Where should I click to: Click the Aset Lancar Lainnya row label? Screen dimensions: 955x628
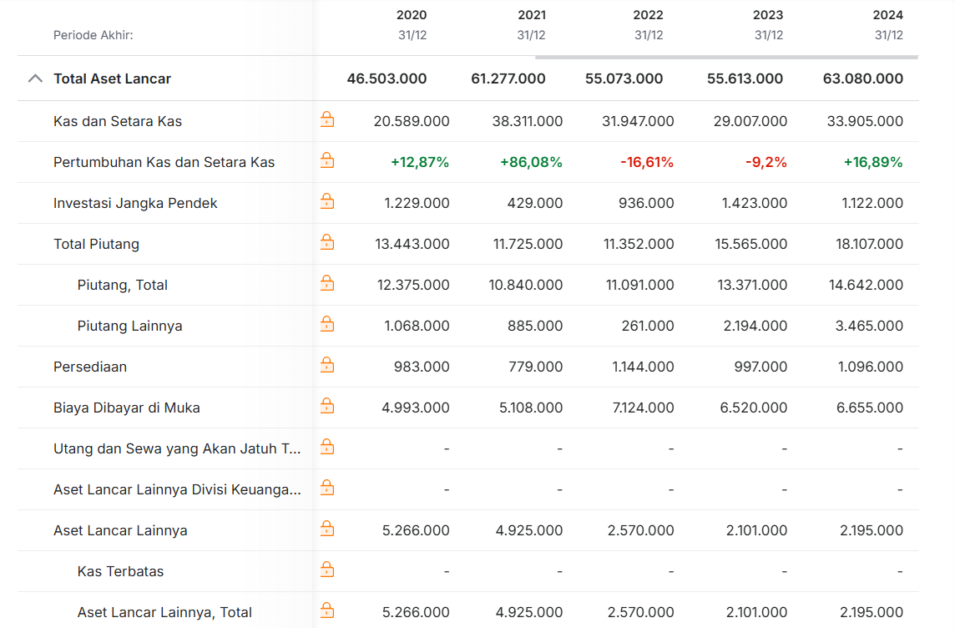120,531
